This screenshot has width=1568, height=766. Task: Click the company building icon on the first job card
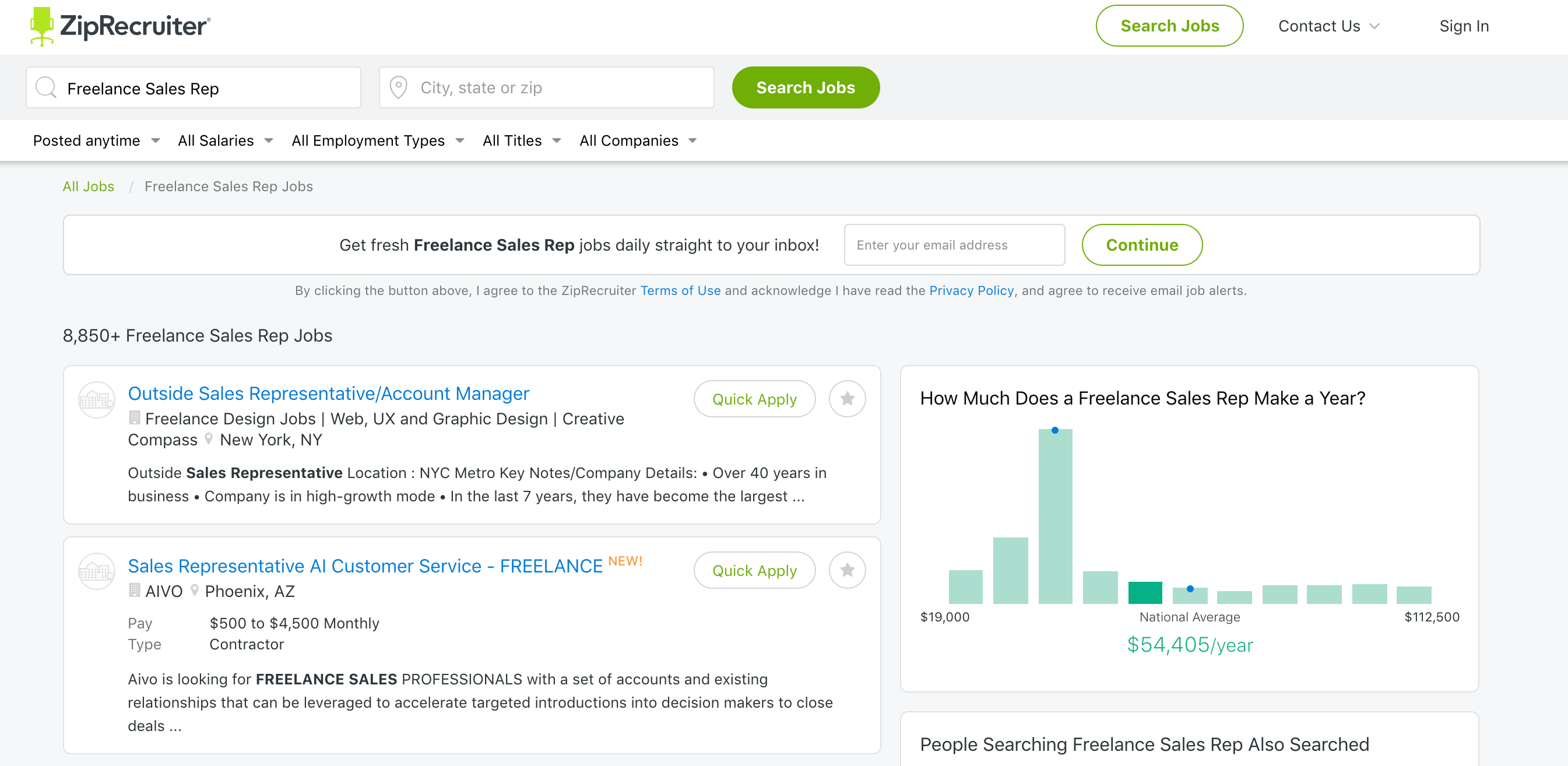[x=96, y=400]
